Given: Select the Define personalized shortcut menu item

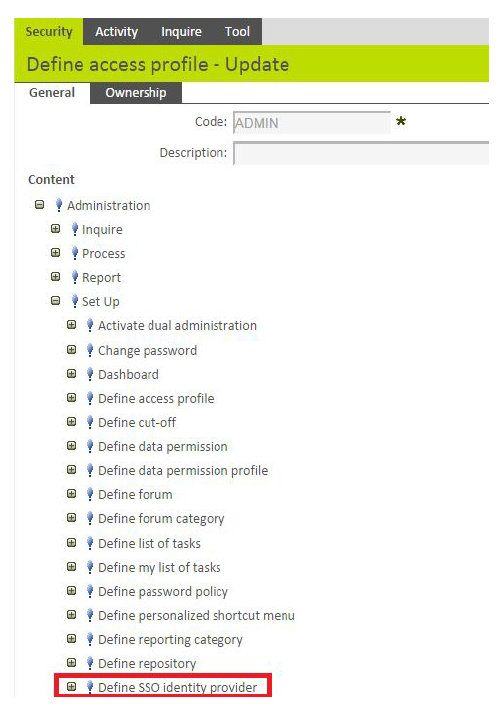Looking at the screenshot, I should click(196, 615).
